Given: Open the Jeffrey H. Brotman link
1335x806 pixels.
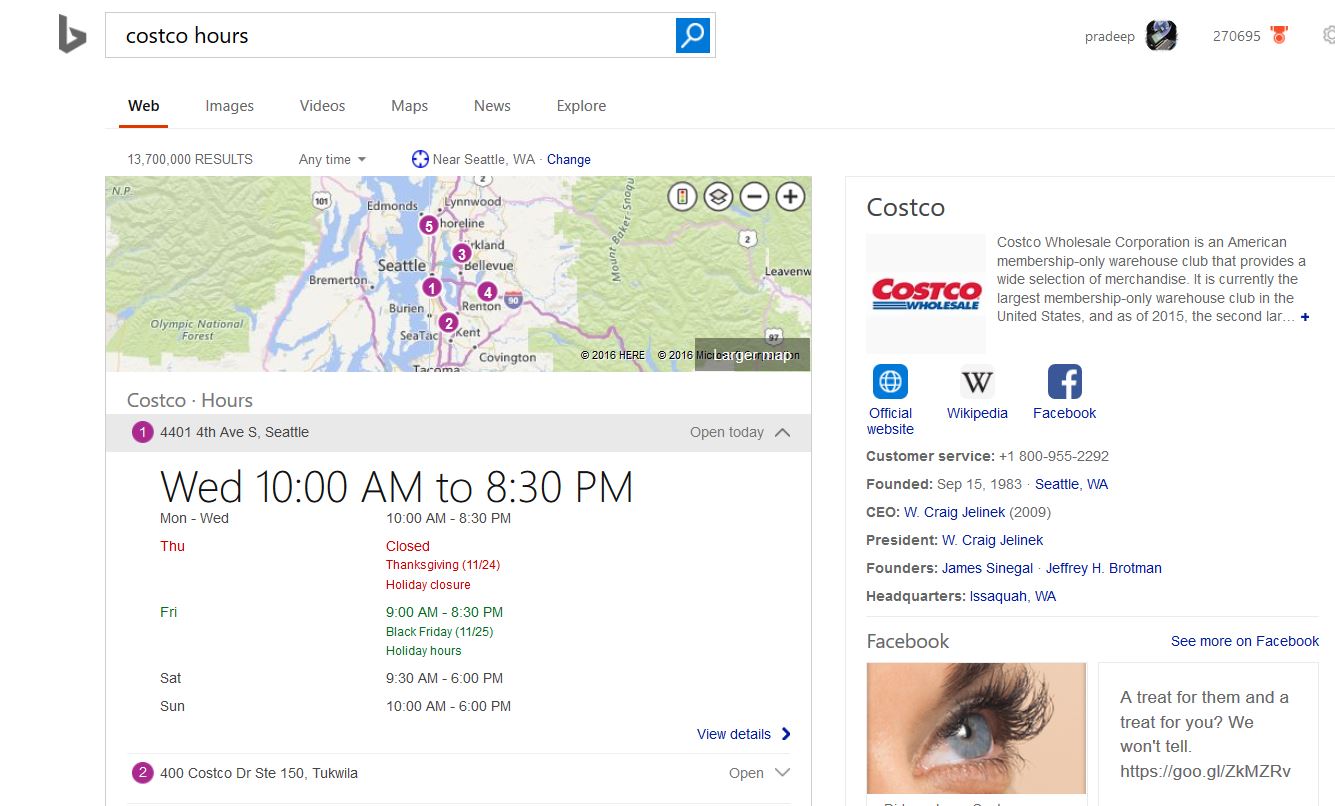Looking at the screenshot, I should 1104,568.
